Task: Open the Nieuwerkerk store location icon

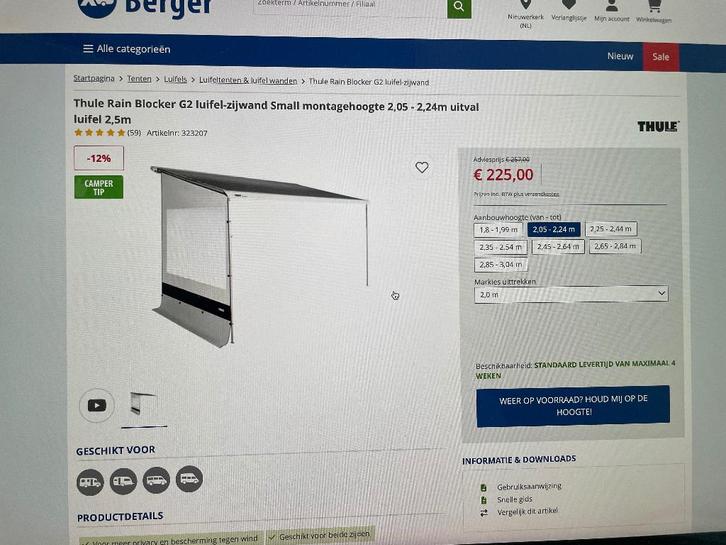Action: [526, 5]
